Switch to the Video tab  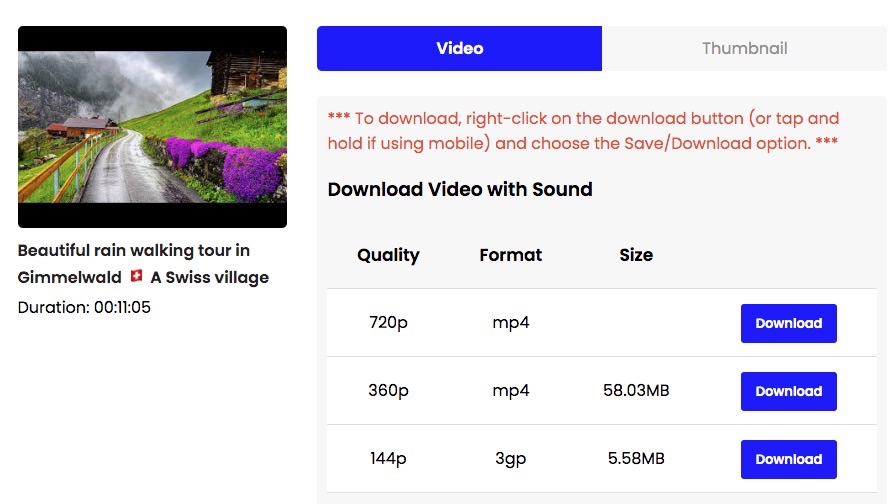click(459, 48)
